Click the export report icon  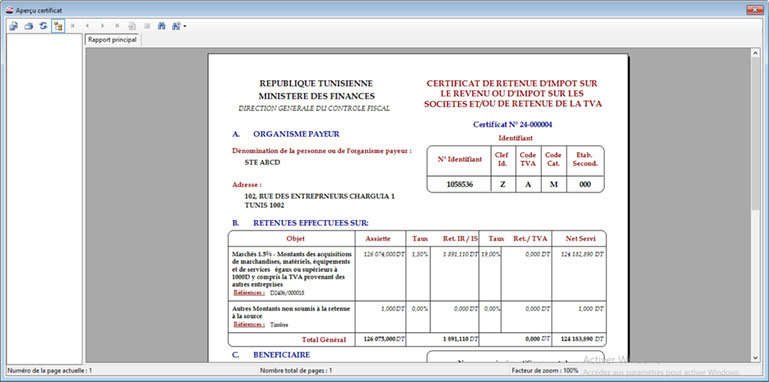[x=14, y=26]
